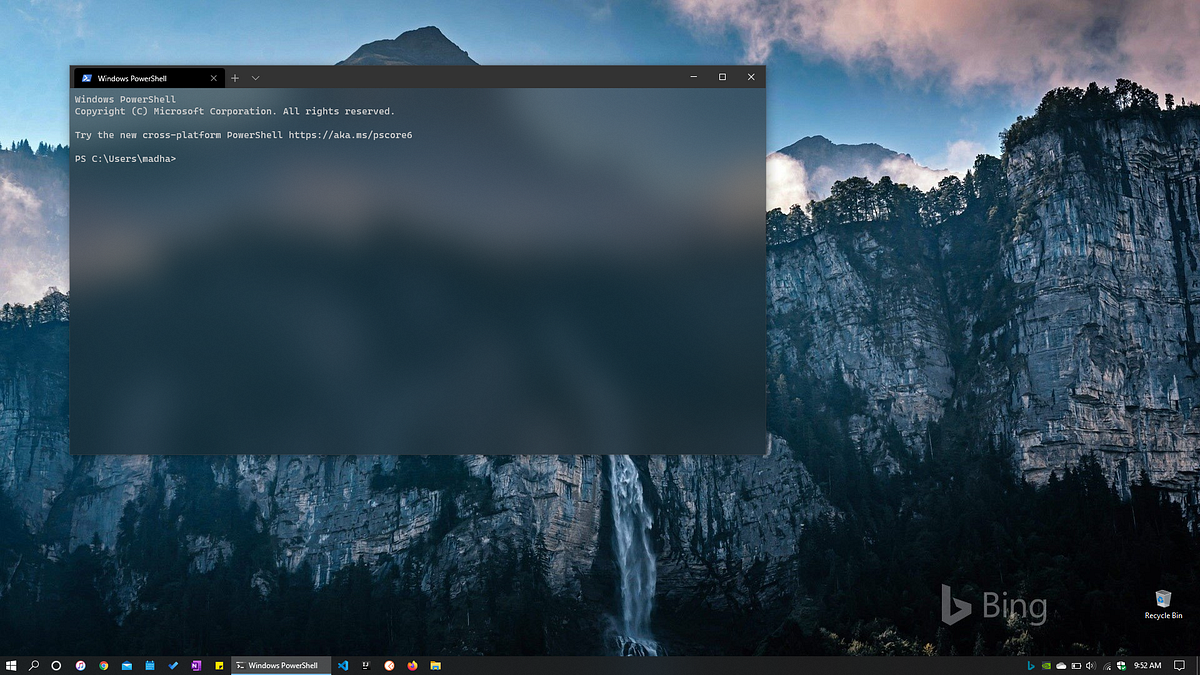Open a new terminal tab with plus button
The height and width of the screenshot is (675, 1200).
(235, 78)
